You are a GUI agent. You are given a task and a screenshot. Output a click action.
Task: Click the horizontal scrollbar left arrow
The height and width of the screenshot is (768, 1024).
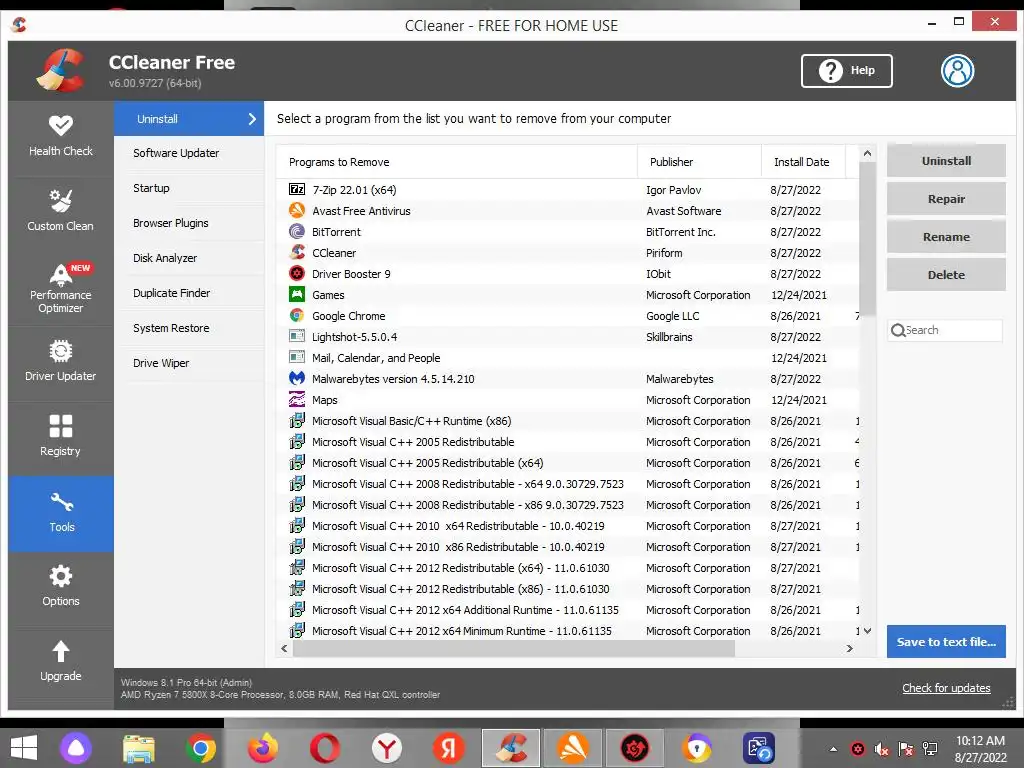pyautogui.click(x=284, y=648)
